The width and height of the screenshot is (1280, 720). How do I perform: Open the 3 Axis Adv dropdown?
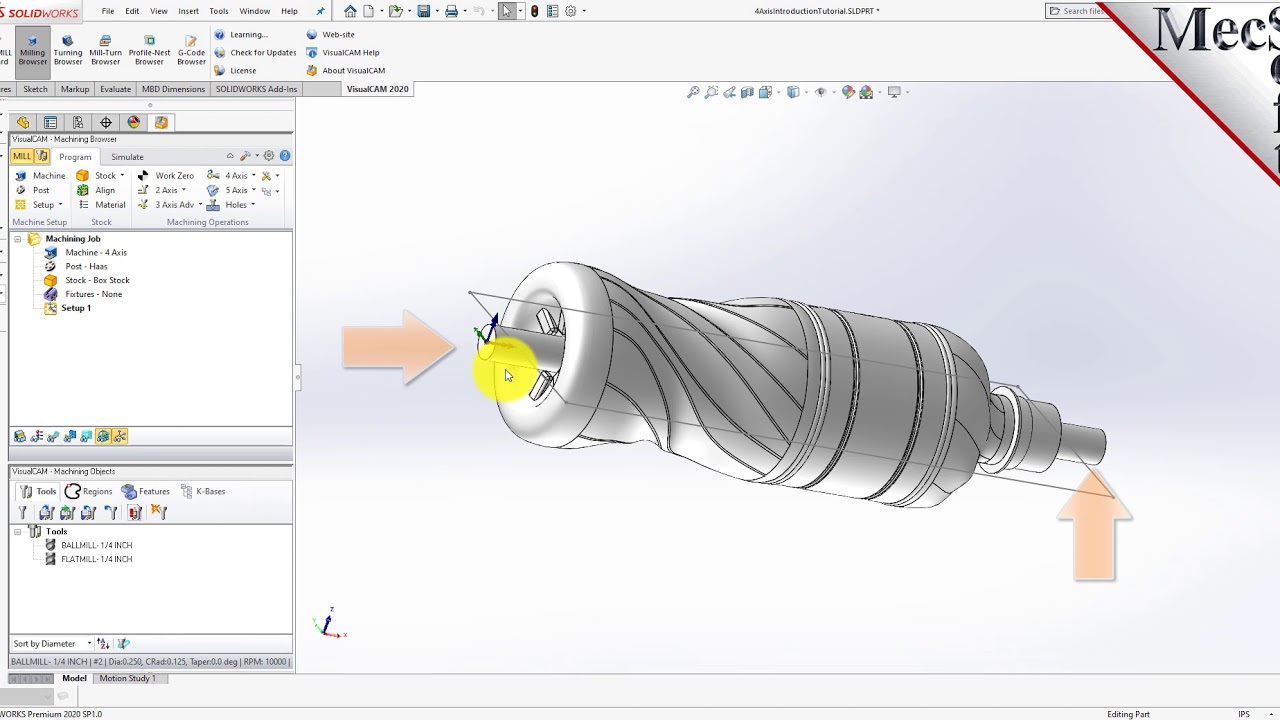(x=169, y=205)
